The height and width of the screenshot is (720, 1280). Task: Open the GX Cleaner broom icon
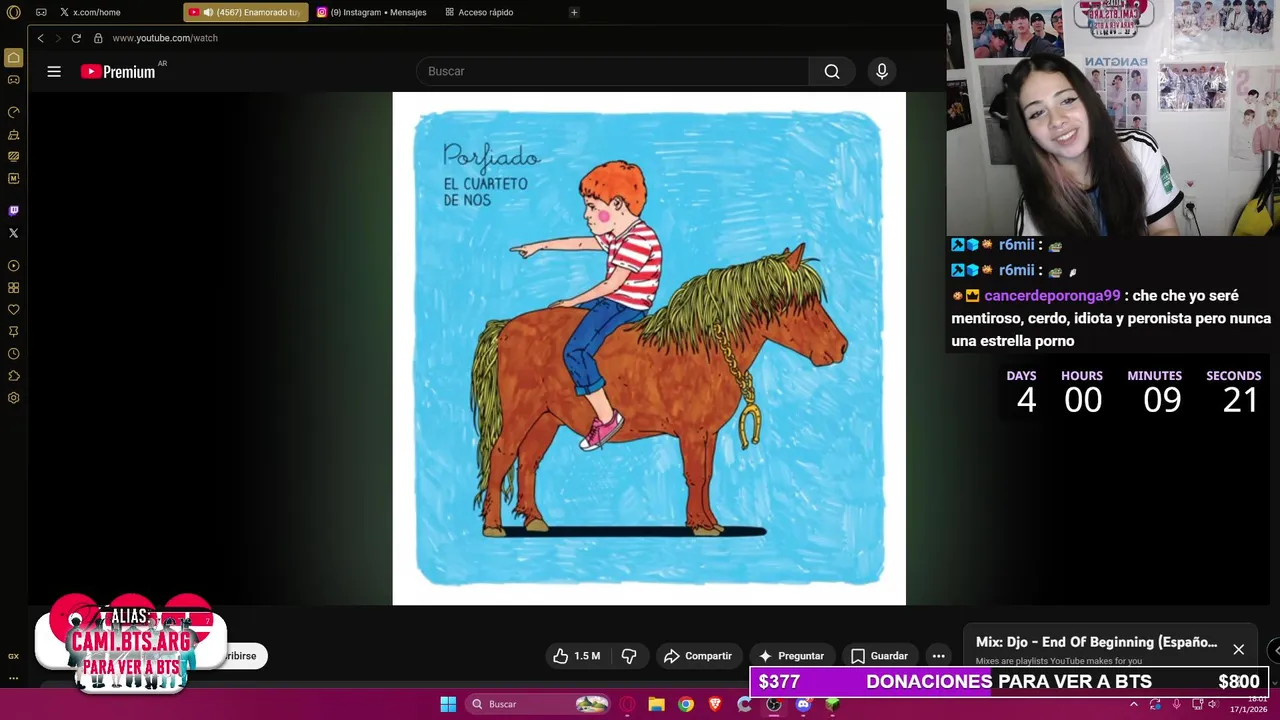click(13, 134)
